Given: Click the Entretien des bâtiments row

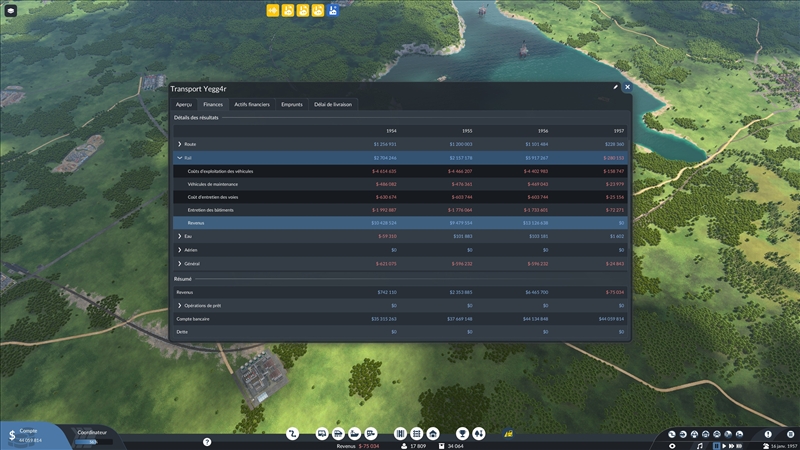Looking at the screenshot, I should (400, 210).
